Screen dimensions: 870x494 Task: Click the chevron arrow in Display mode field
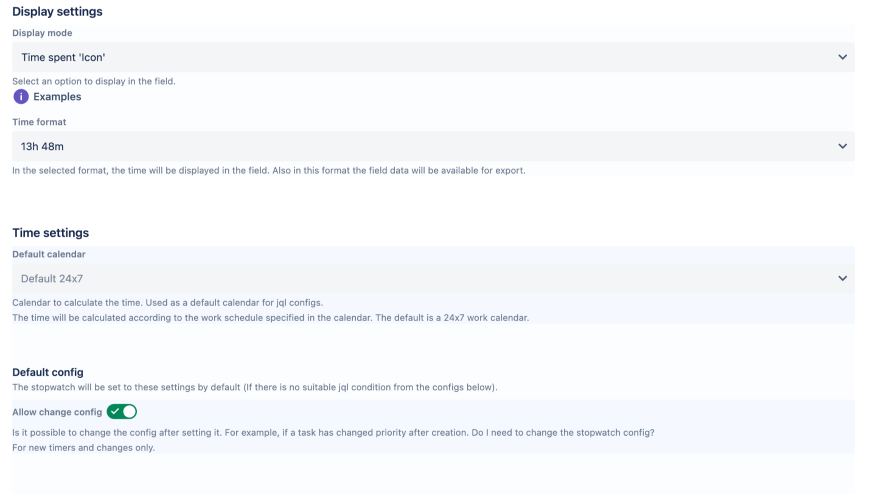click(842, 57)
